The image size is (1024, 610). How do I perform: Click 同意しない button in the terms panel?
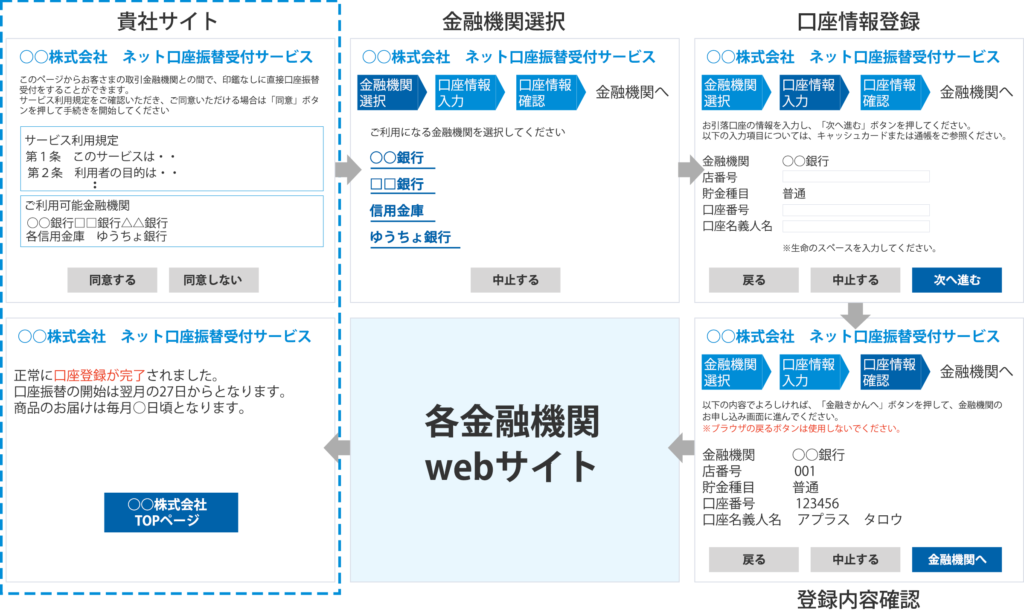213,280
